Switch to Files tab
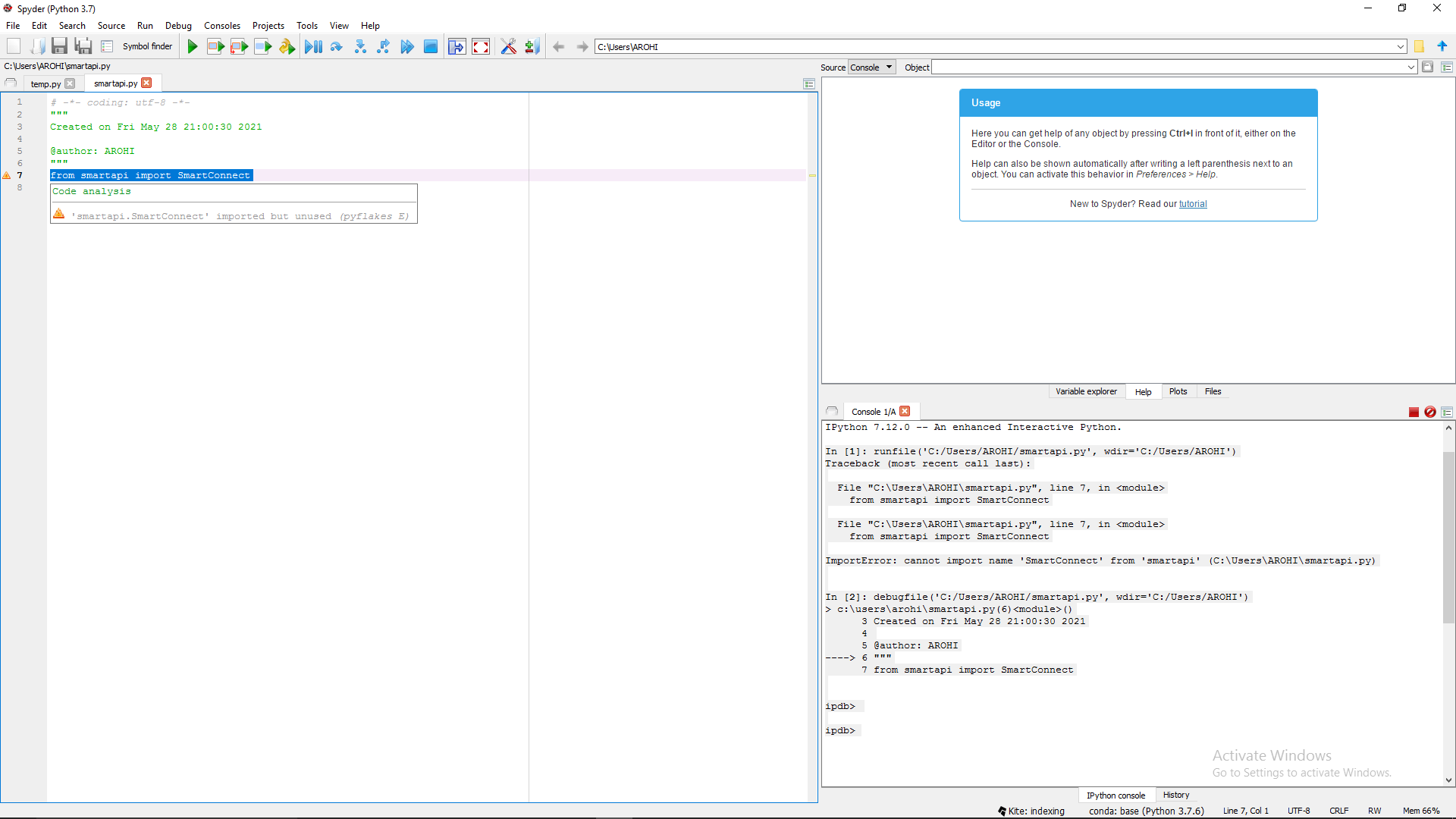 click(x=1213, y=391)
